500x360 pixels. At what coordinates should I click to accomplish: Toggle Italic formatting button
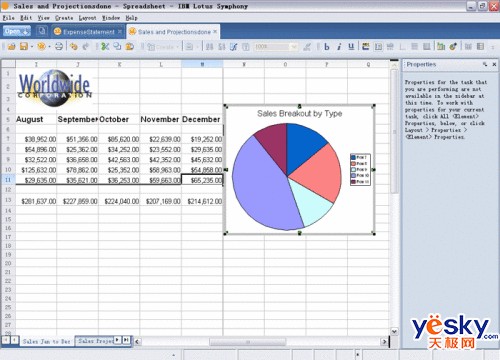(x=339, y=47)
